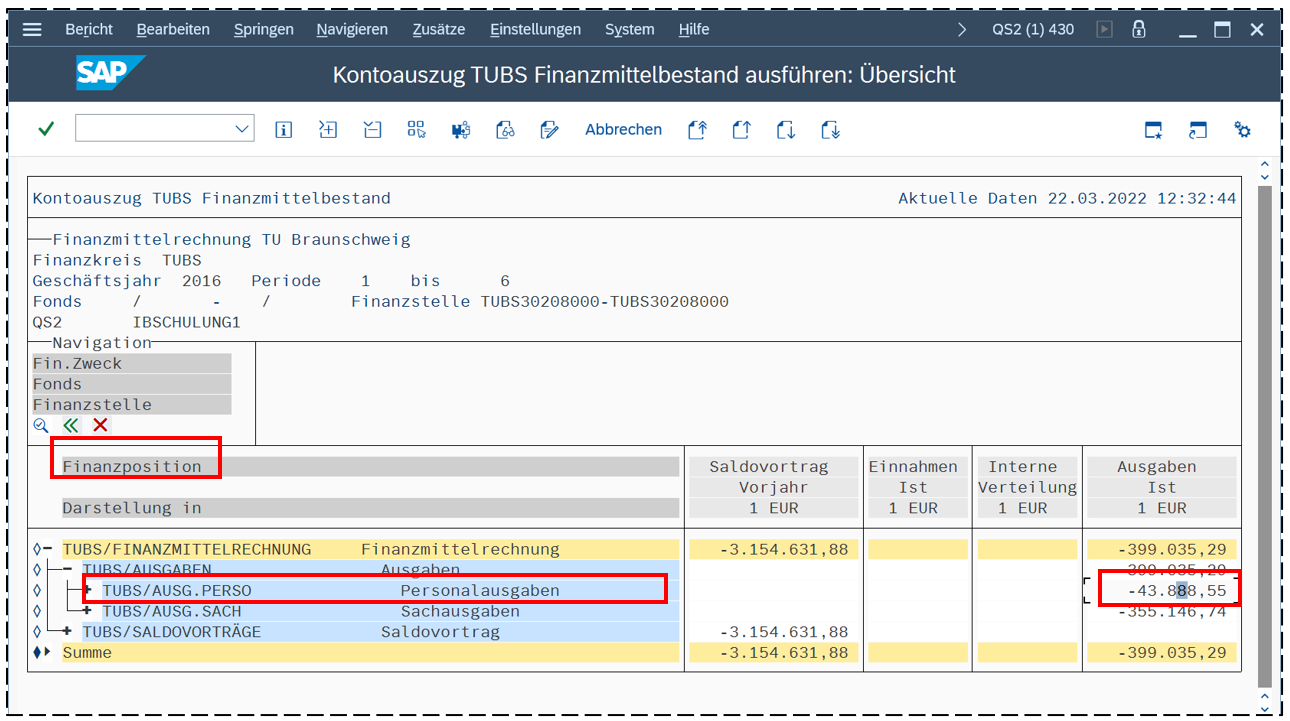Select Finanzstelle in the Navigation list
Screen dimensions: 1290x721
(x=92, y=405)
